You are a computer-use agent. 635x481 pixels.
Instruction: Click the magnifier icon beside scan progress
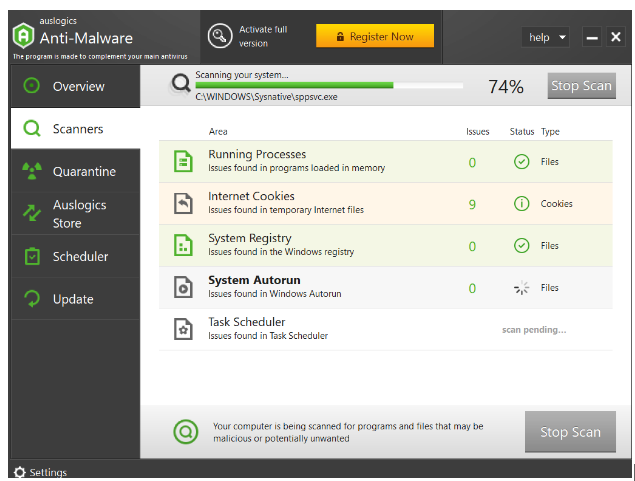[181, 83]
